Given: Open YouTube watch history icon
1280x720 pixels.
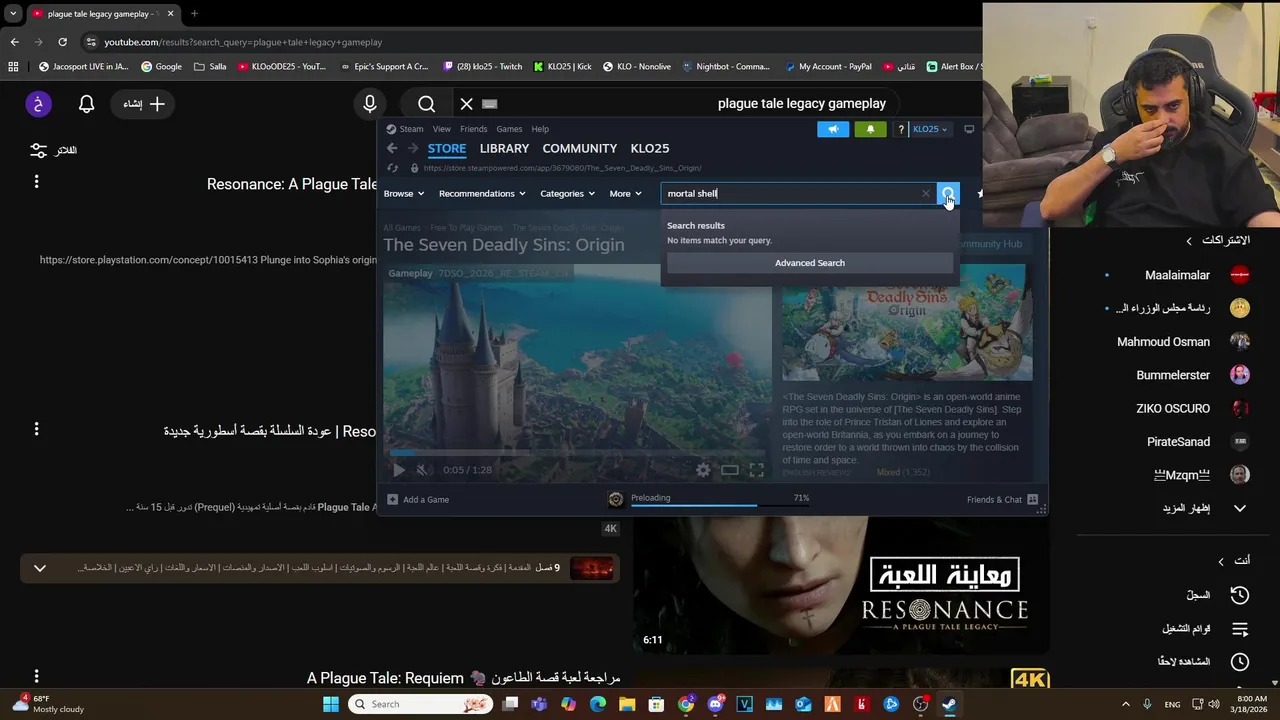Looking at the screenshot, I should 1240,595.
